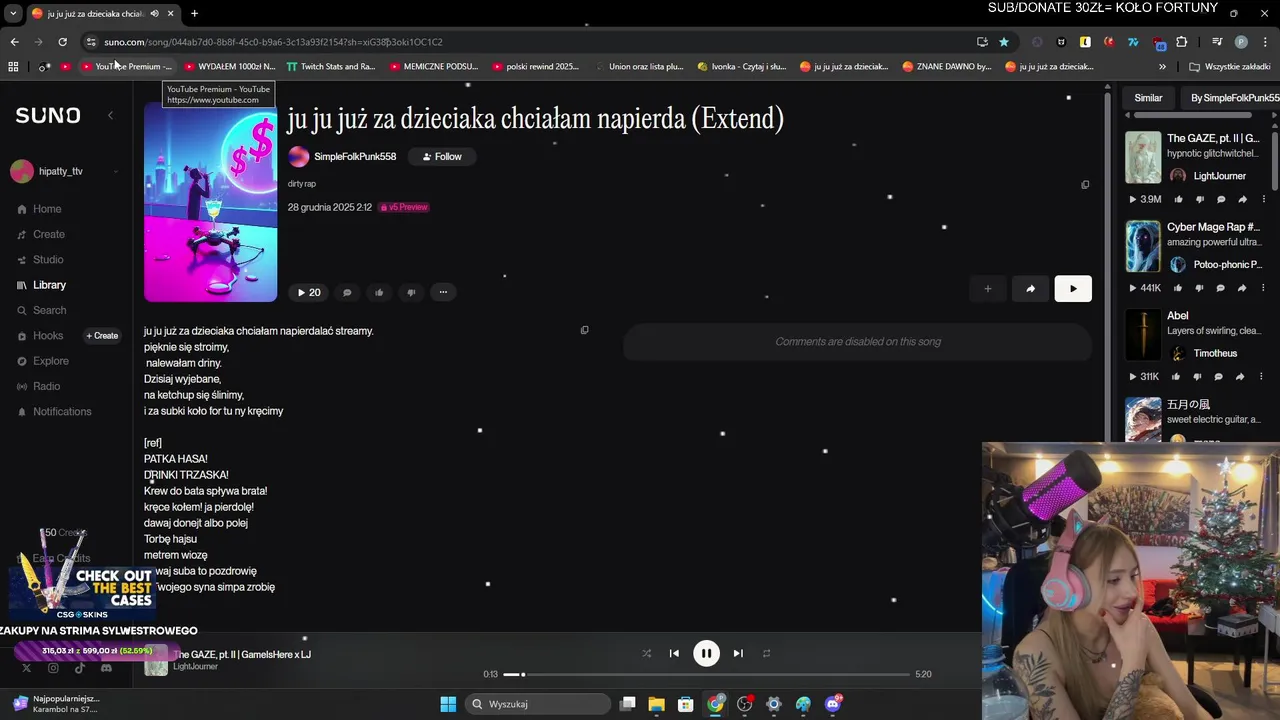Bookmark star icon in address bar
1280x720 pixels.
1004,42
